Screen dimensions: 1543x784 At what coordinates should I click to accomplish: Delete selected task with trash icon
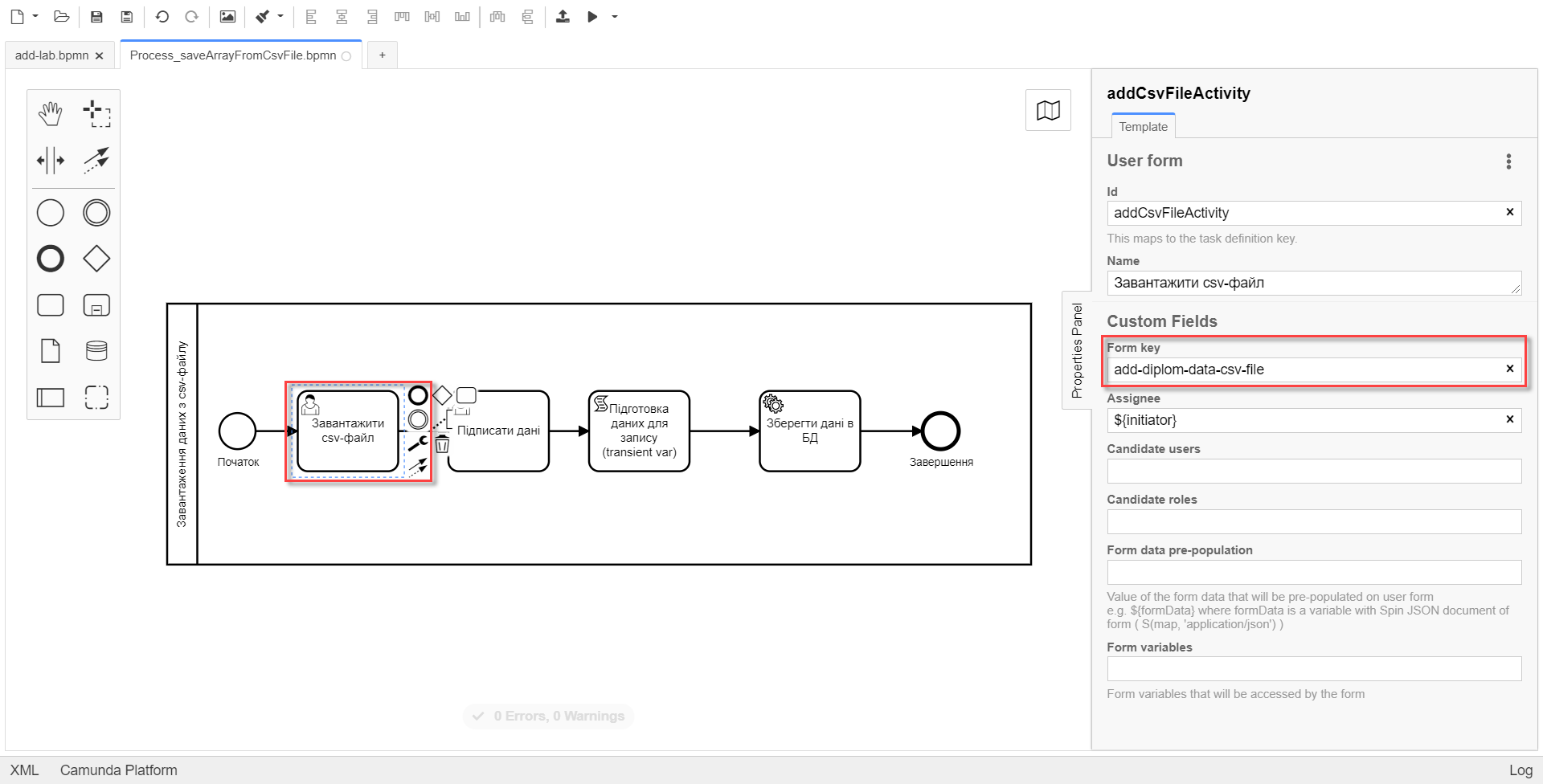click(x=442, y=444)
